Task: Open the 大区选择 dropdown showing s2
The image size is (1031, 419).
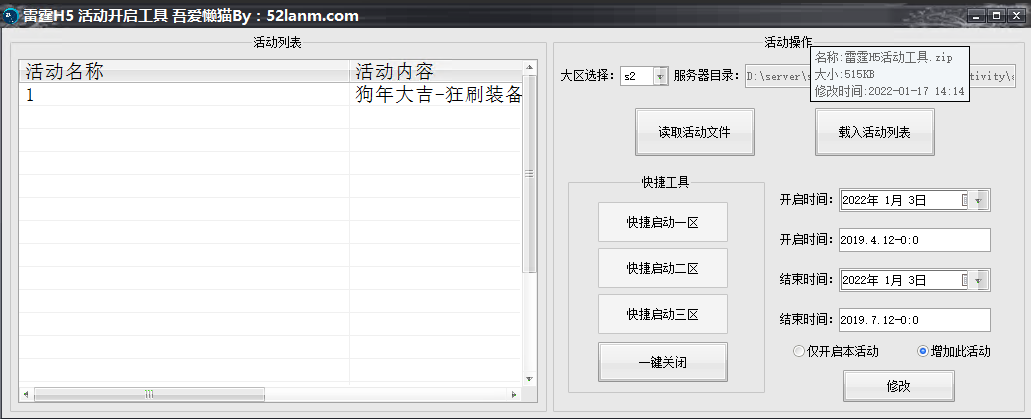Action: [660, 76]
